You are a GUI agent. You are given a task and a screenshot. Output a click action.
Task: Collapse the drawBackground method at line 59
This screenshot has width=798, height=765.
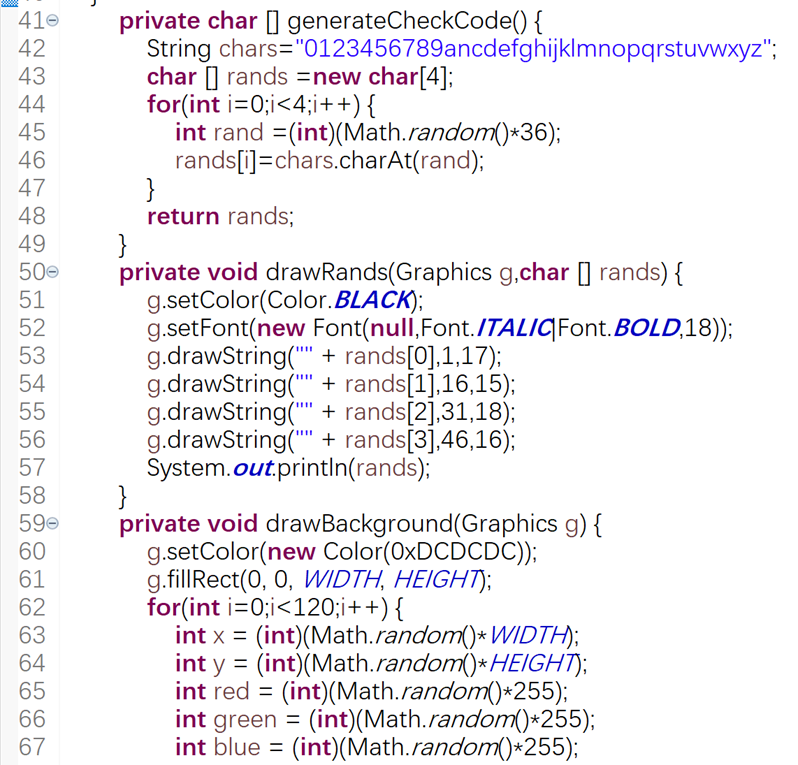coord(53,523)
